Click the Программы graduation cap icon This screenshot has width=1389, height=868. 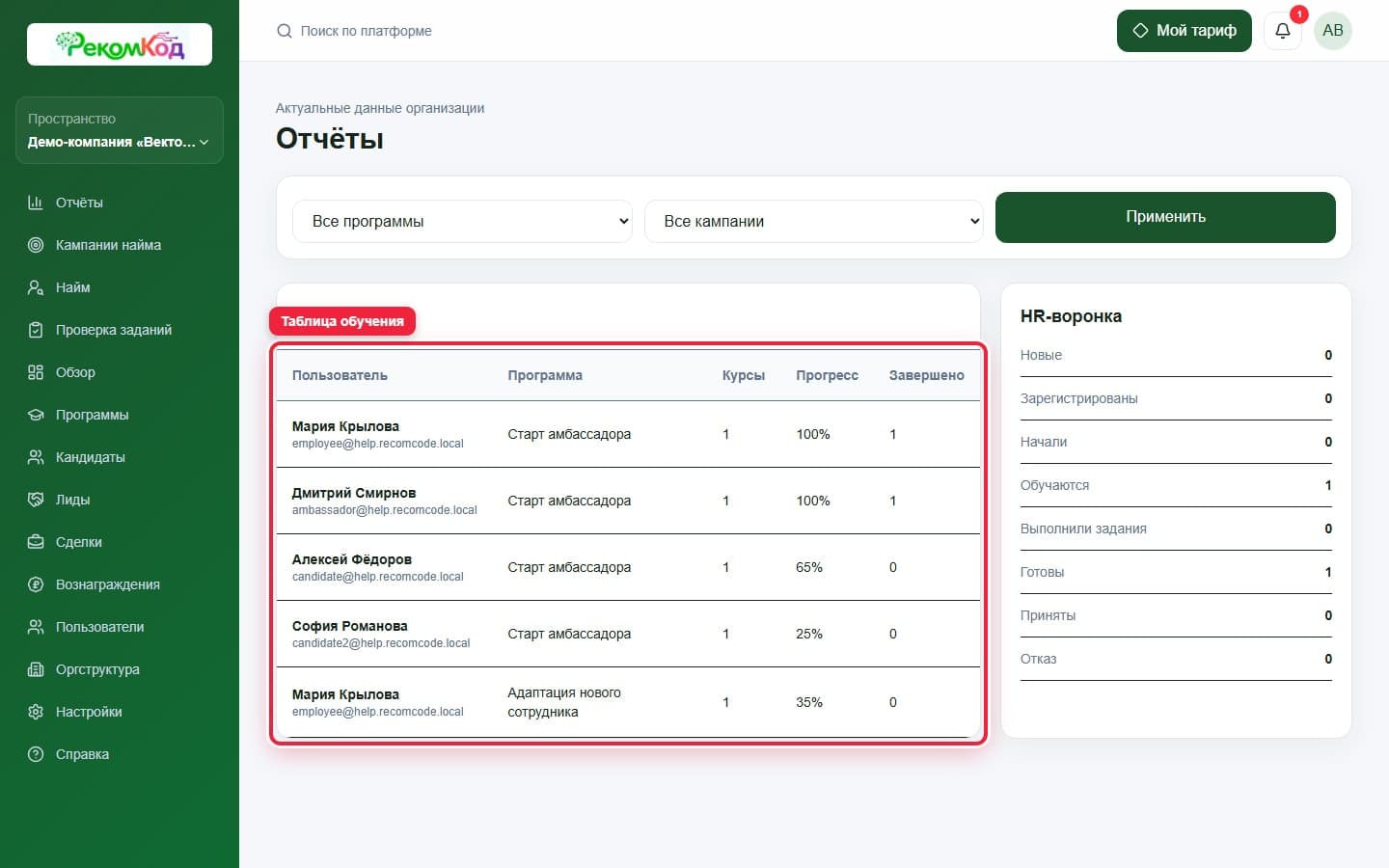pyautogui.click(x=36, y=415)
